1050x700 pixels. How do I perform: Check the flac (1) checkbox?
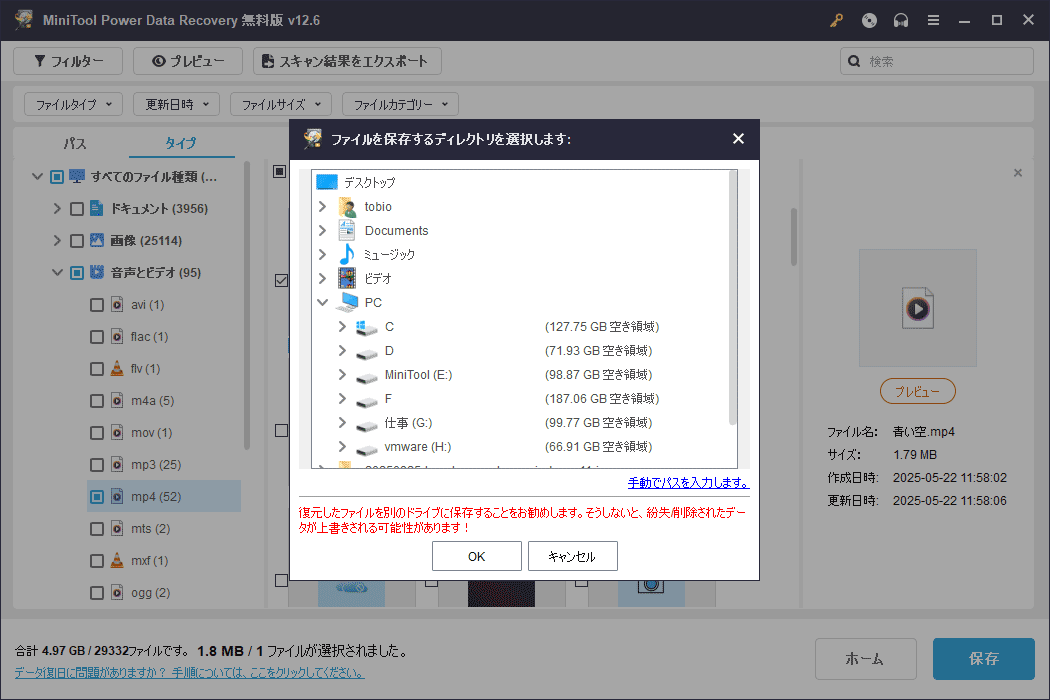[97, 336]
